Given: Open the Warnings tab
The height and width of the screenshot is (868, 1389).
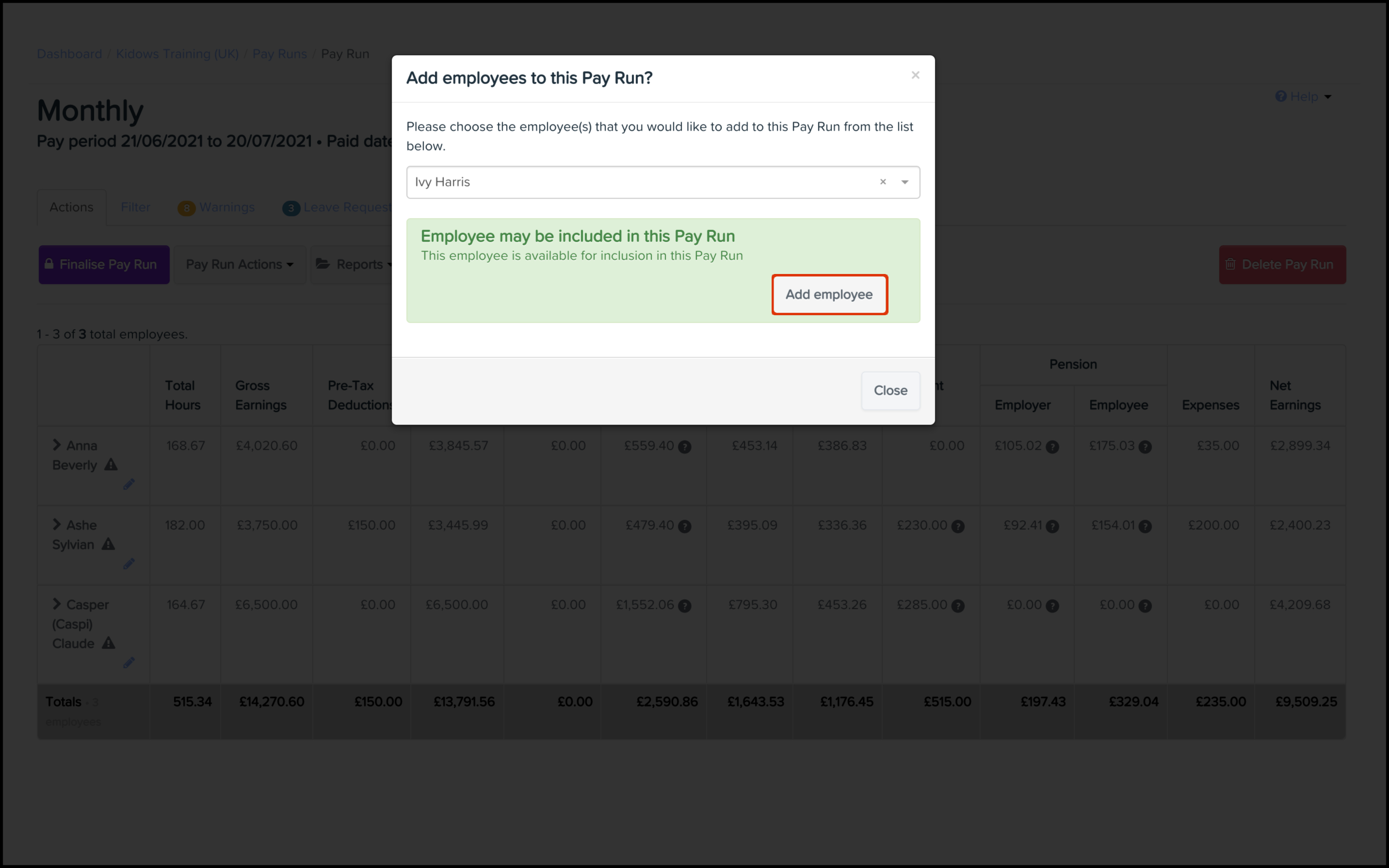Looking at the screenshot, I should click(216, 207).
